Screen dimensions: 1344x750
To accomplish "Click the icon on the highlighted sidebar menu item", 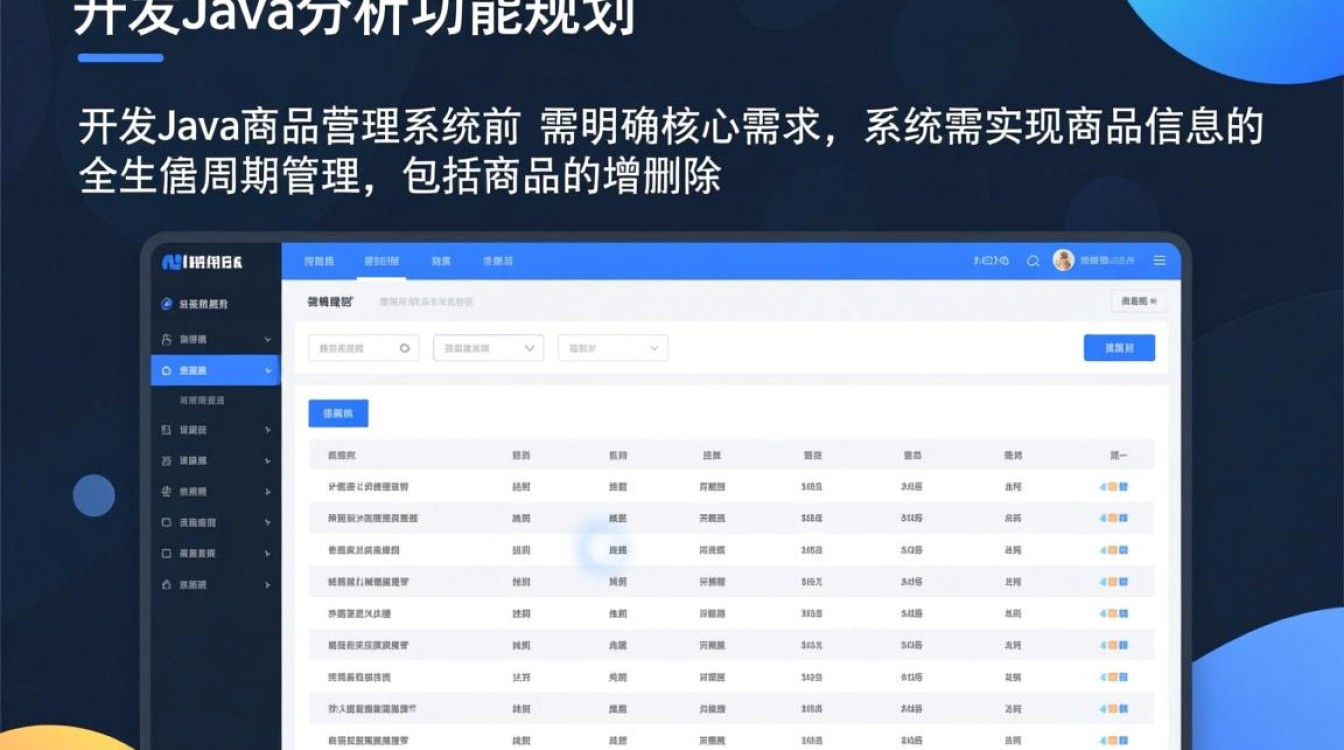I will coord(166,370).
